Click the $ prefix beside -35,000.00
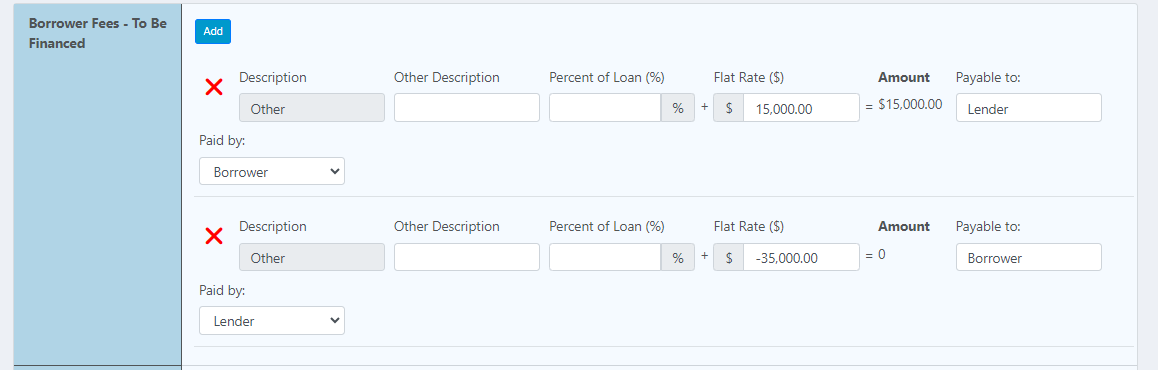1158x370 pixels. pyautogui.click(x=729, y=257)
